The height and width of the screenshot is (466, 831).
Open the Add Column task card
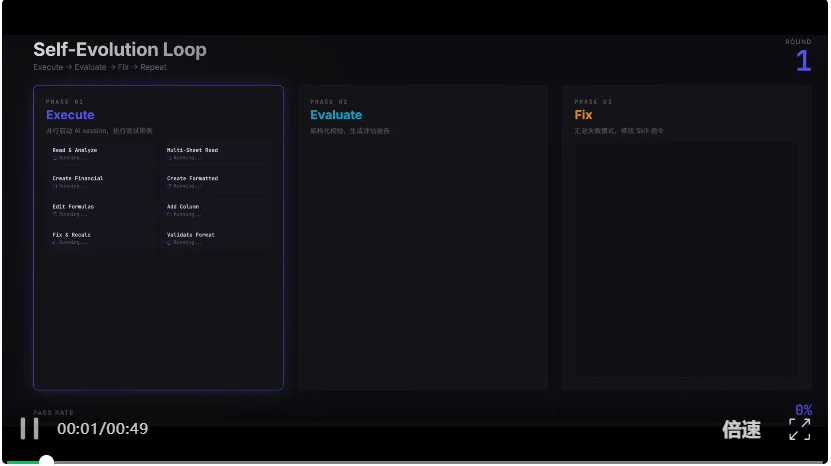(x=215, y=209)
